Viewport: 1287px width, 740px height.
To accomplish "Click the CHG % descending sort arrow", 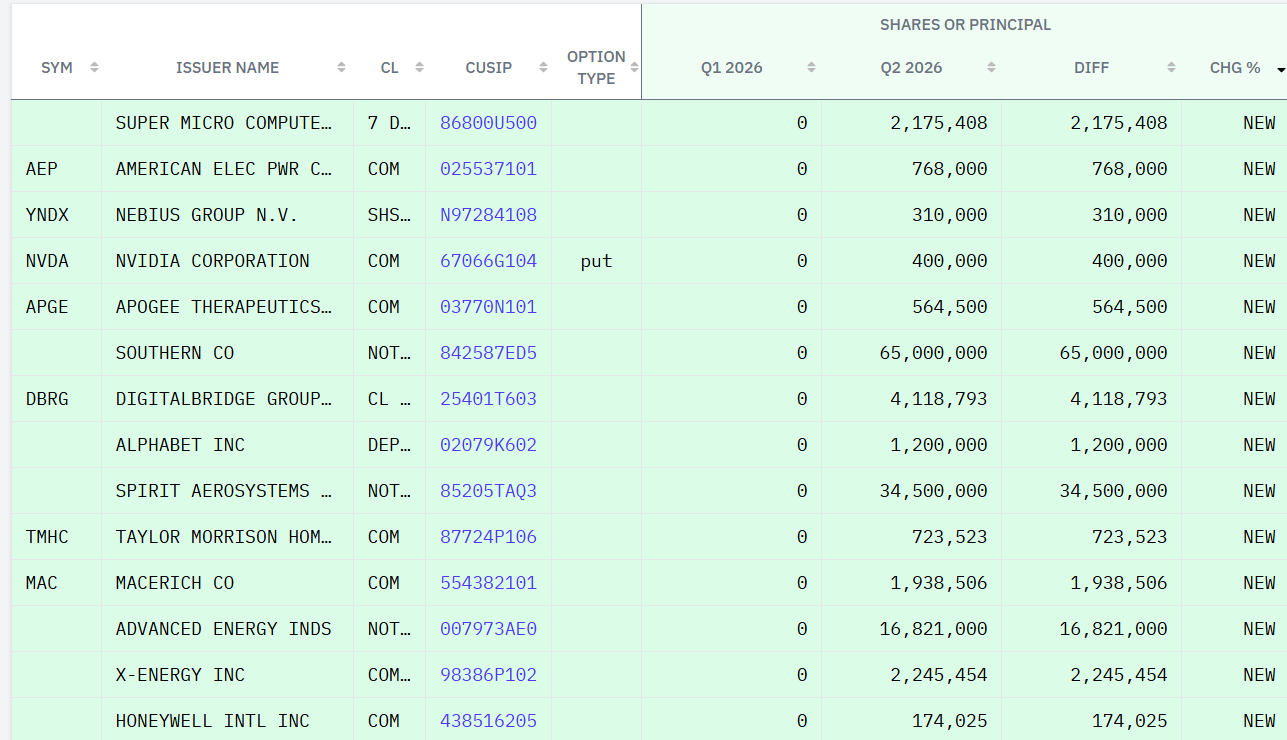I will coord(1281,69).
